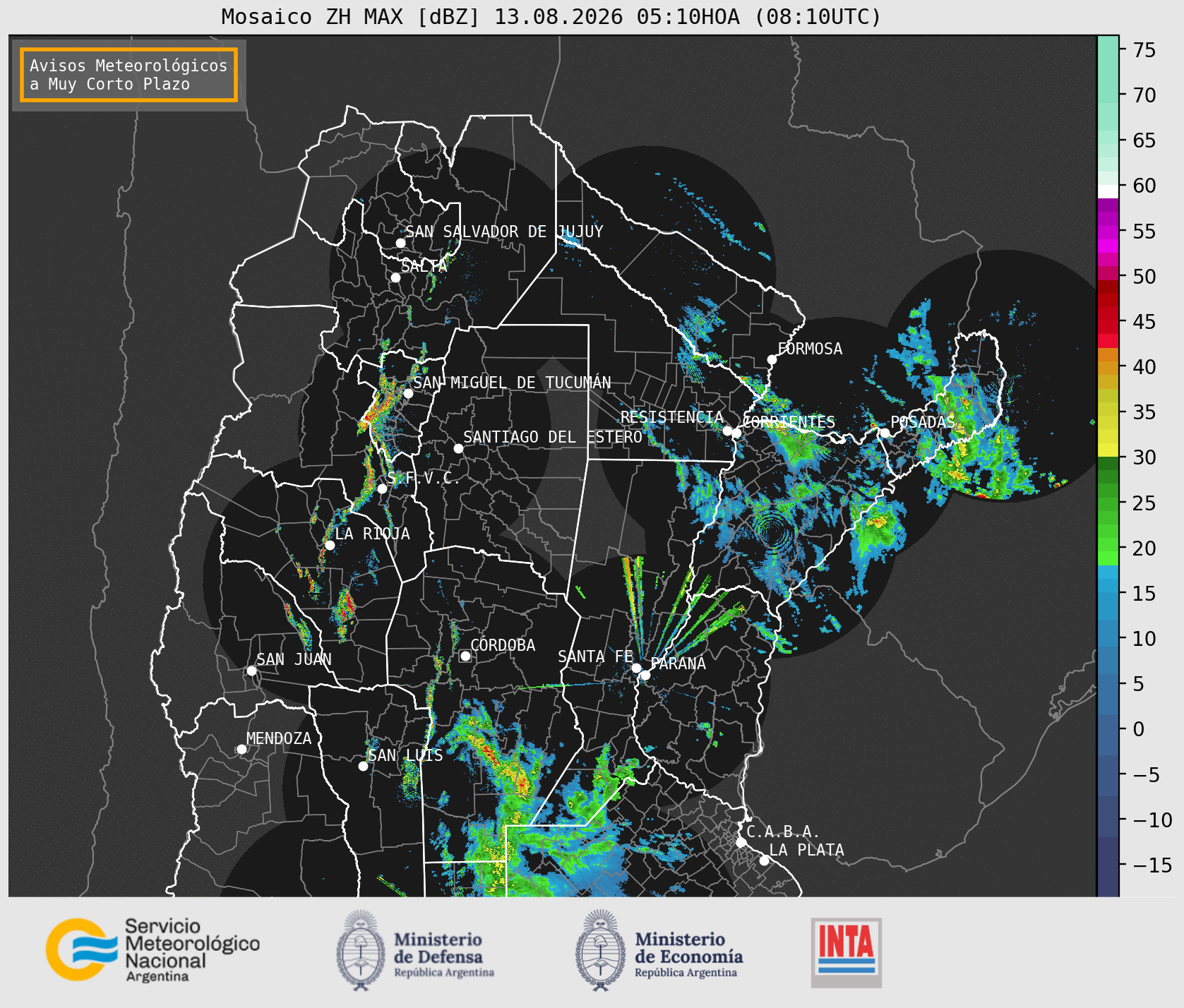Click the Servicio Meteorológico Nacional logo
The image size is (1184, 1008).
[153, 949]
